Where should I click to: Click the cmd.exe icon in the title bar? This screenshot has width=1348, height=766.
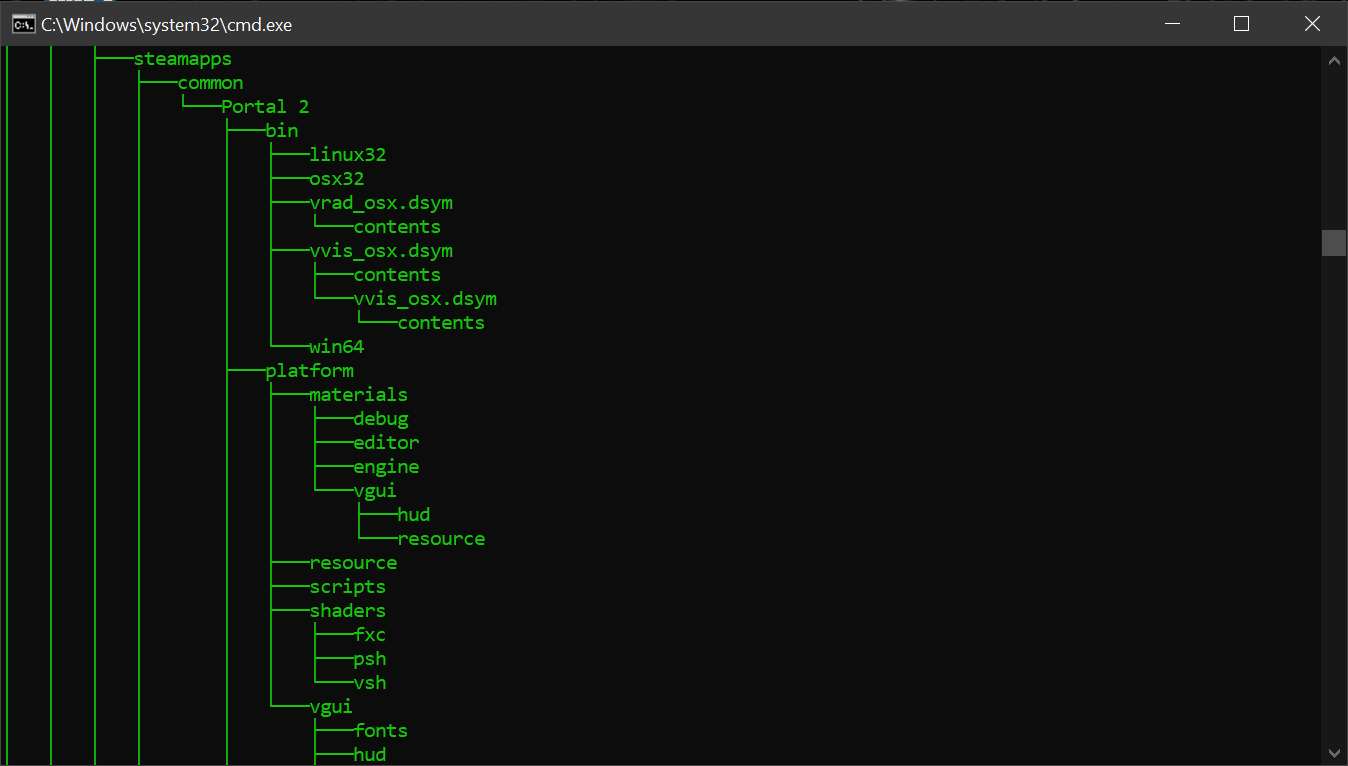click(x=22, y=23)
